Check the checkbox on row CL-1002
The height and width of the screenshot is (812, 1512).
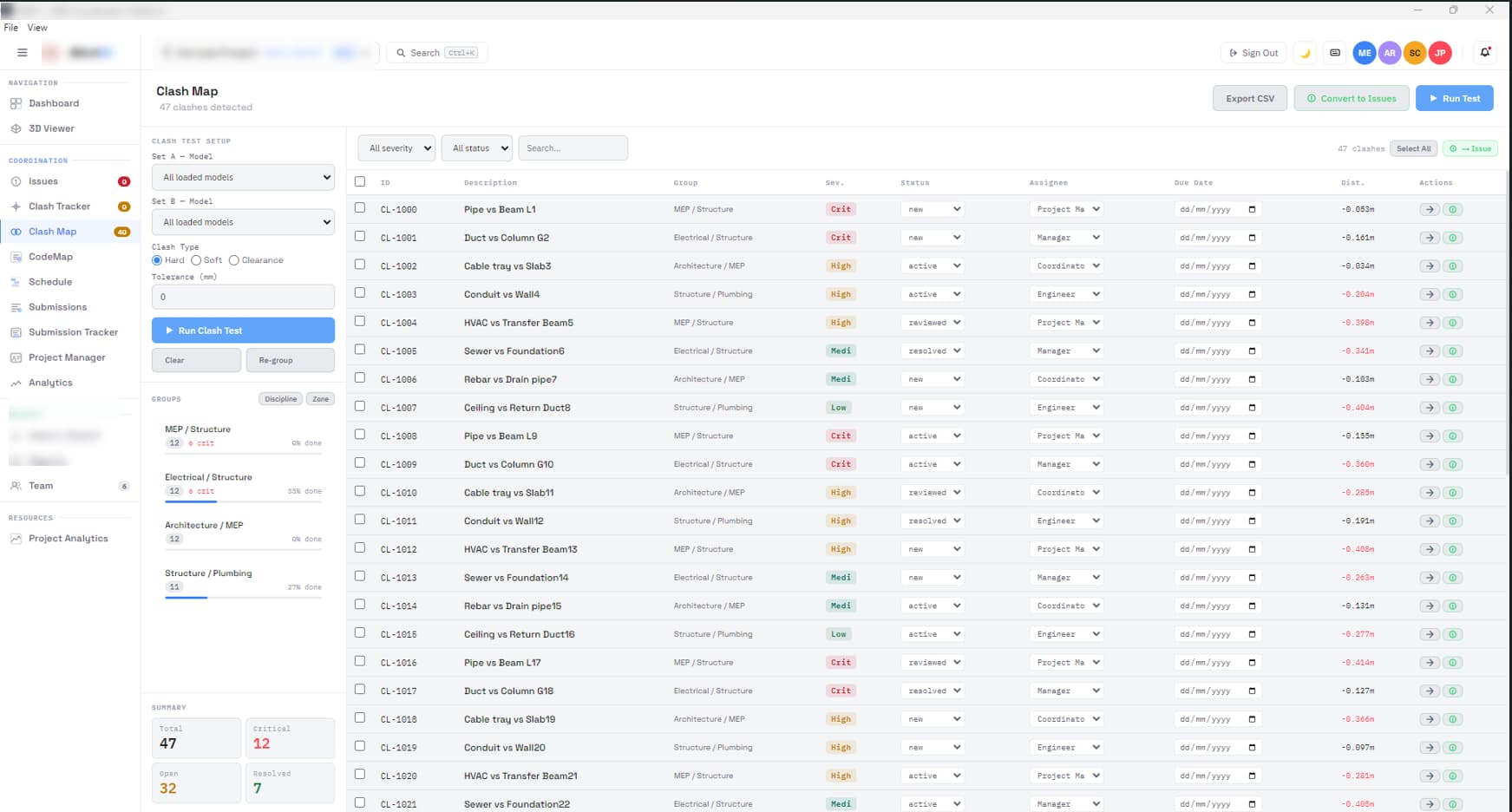pyautogui.click(x=360, y=265)
